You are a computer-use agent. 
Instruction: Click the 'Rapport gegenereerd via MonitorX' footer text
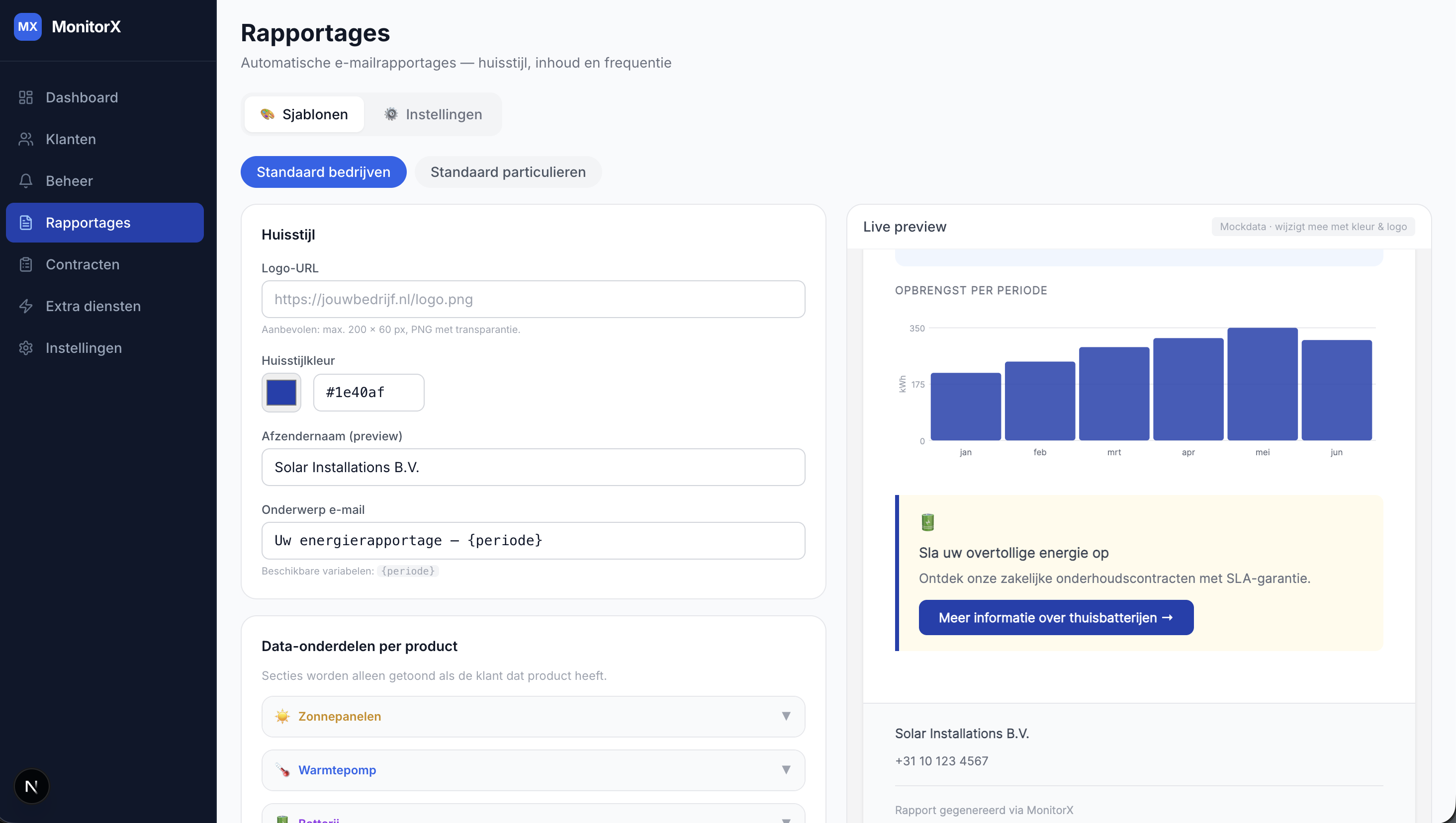click(x=984, y=810)
